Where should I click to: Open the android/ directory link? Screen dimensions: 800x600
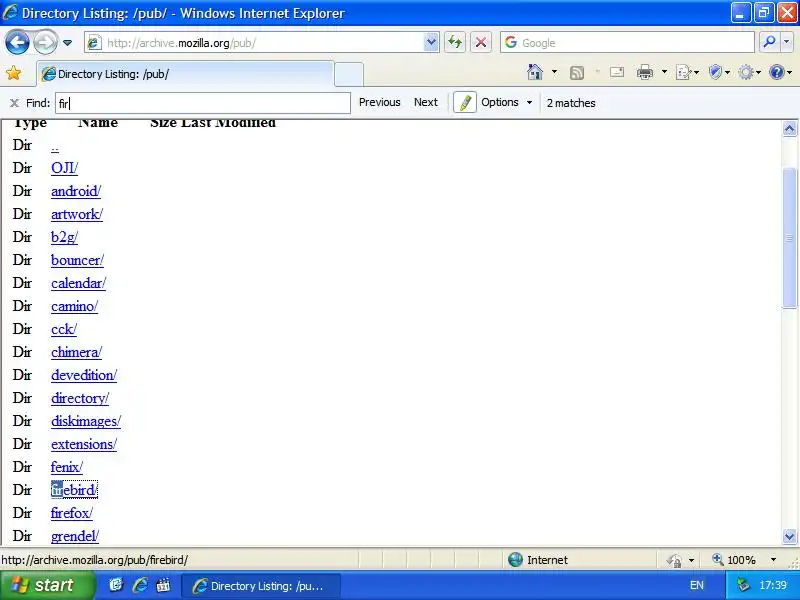[x=76, y=191]
